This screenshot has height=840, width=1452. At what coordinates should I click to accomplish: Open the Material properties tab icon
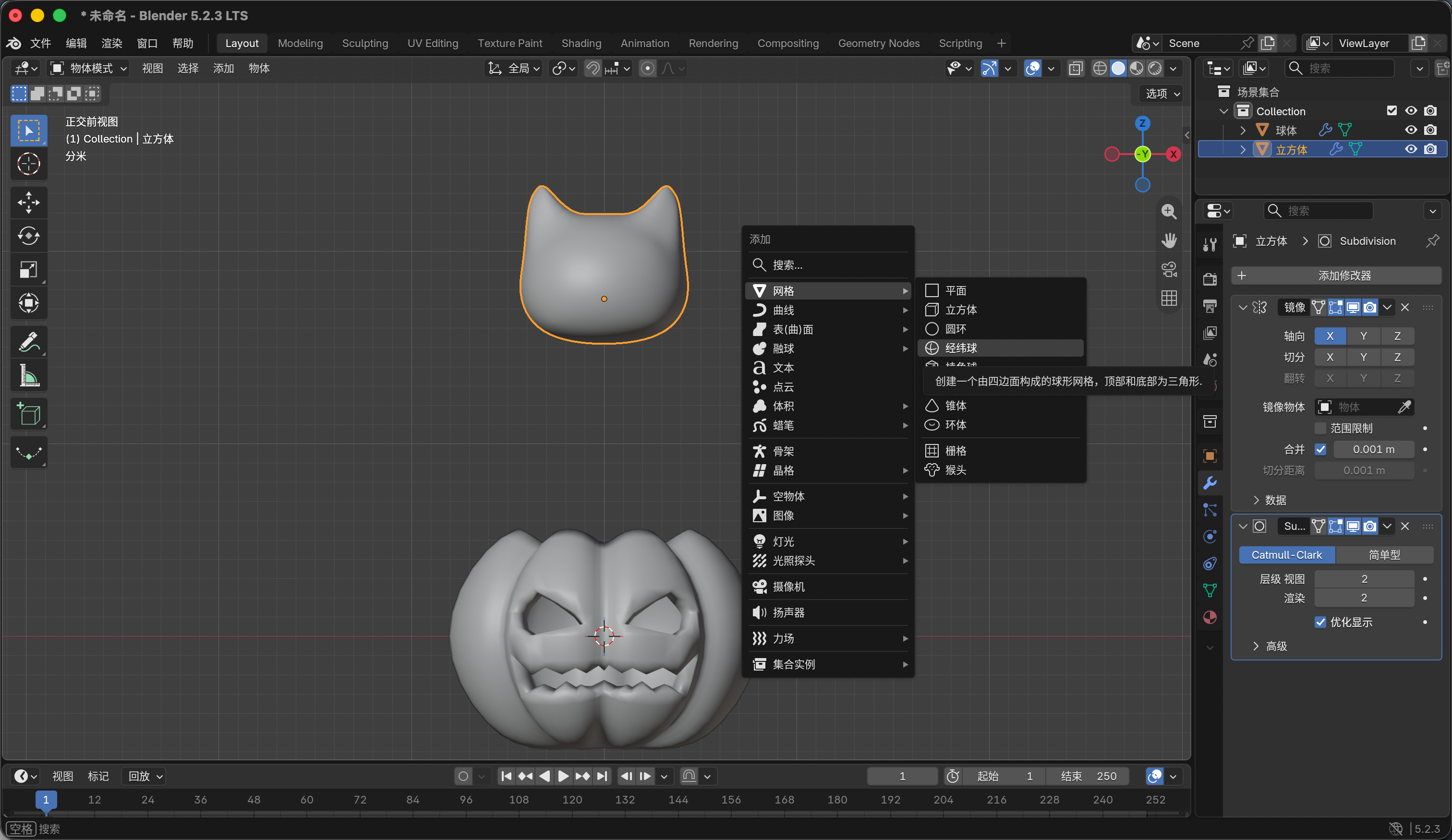click(x=1210, y=617)
